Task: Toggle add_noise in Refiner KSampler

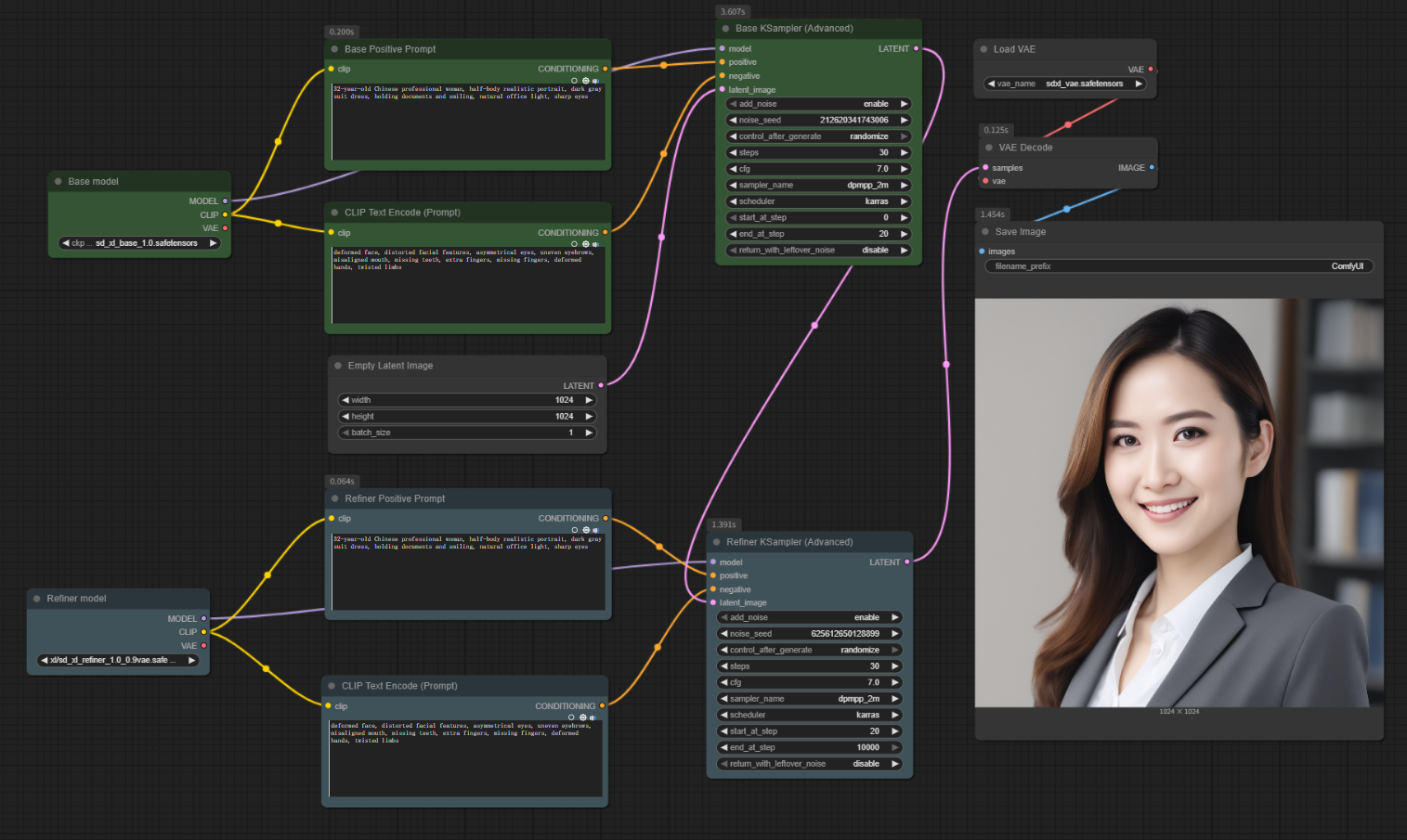Action: [808, 617]
